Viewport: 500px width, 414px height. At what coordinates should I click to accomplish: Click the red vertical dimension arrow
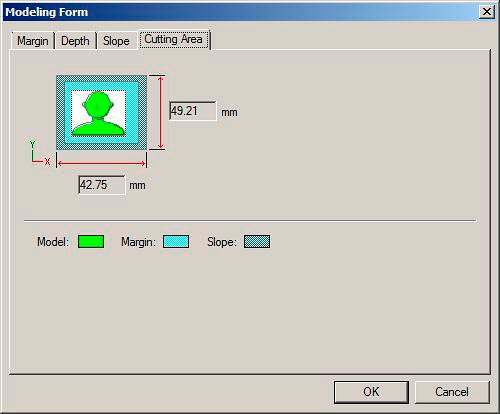tap(161, 112)
